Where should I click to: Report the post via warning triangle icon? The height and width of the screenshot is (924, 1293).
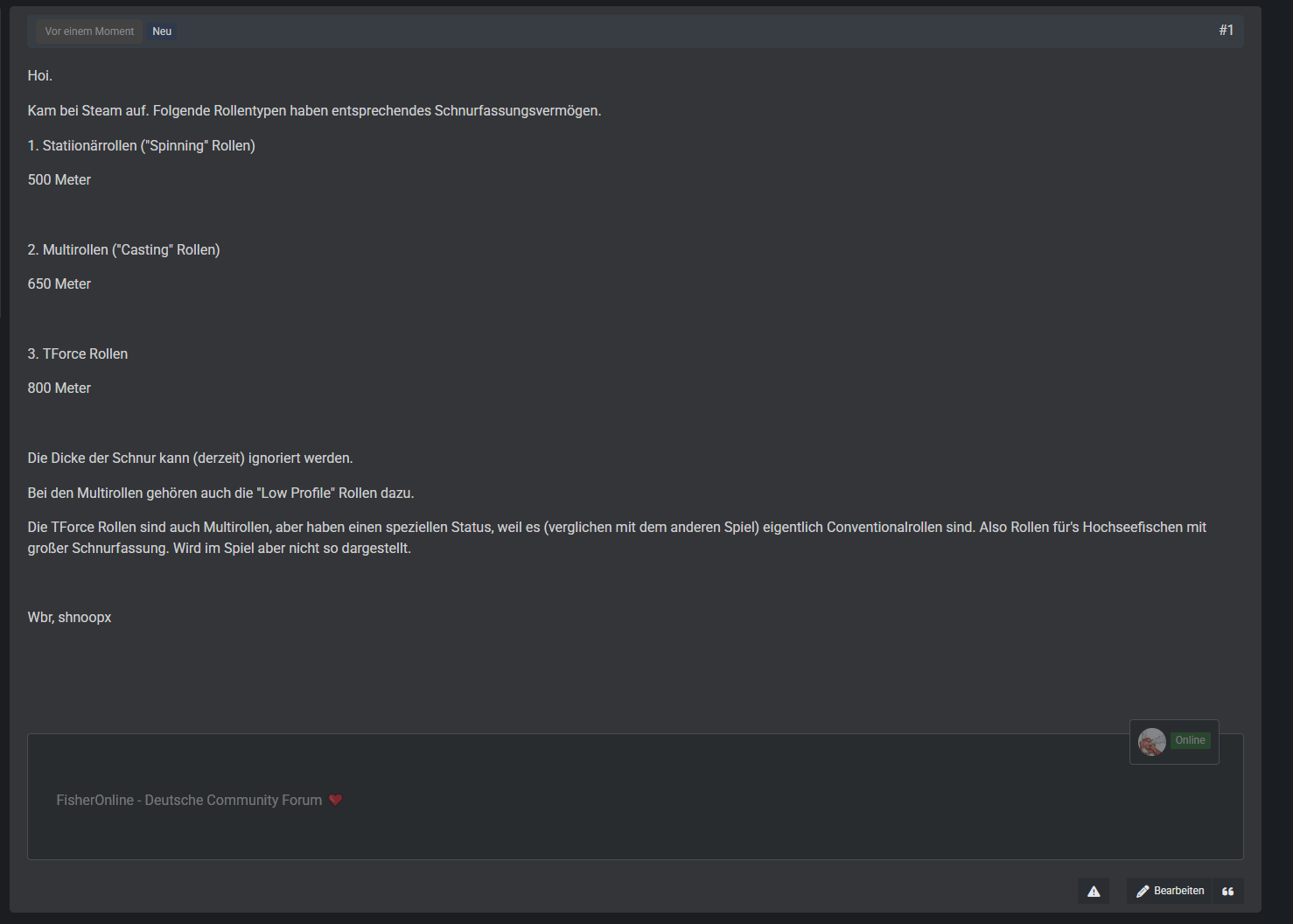1094,891
